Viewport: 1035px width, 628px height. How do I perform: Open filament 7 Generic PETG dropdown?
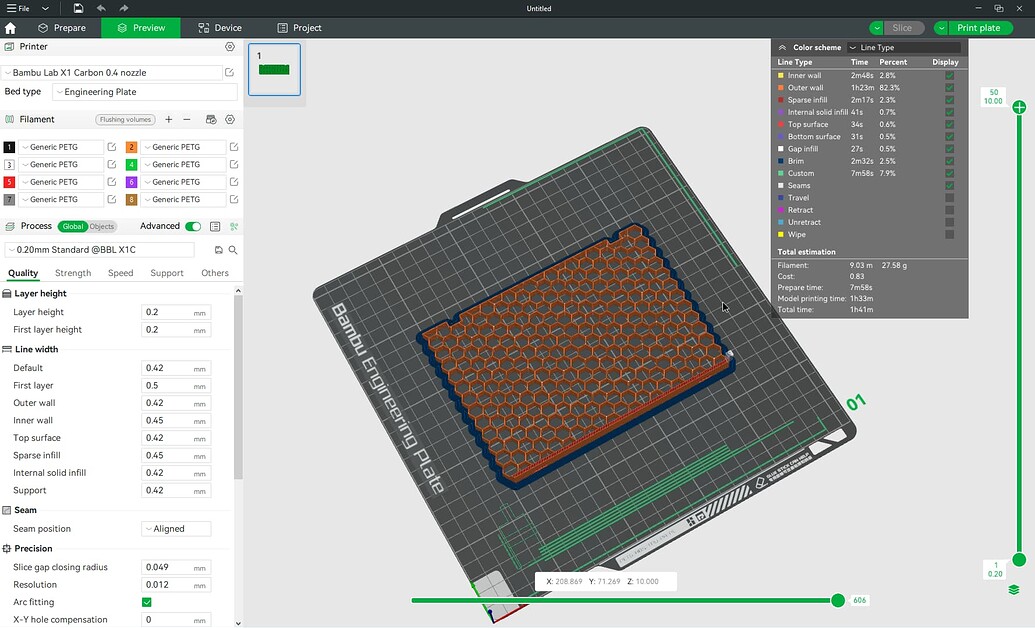pos(61,199)
